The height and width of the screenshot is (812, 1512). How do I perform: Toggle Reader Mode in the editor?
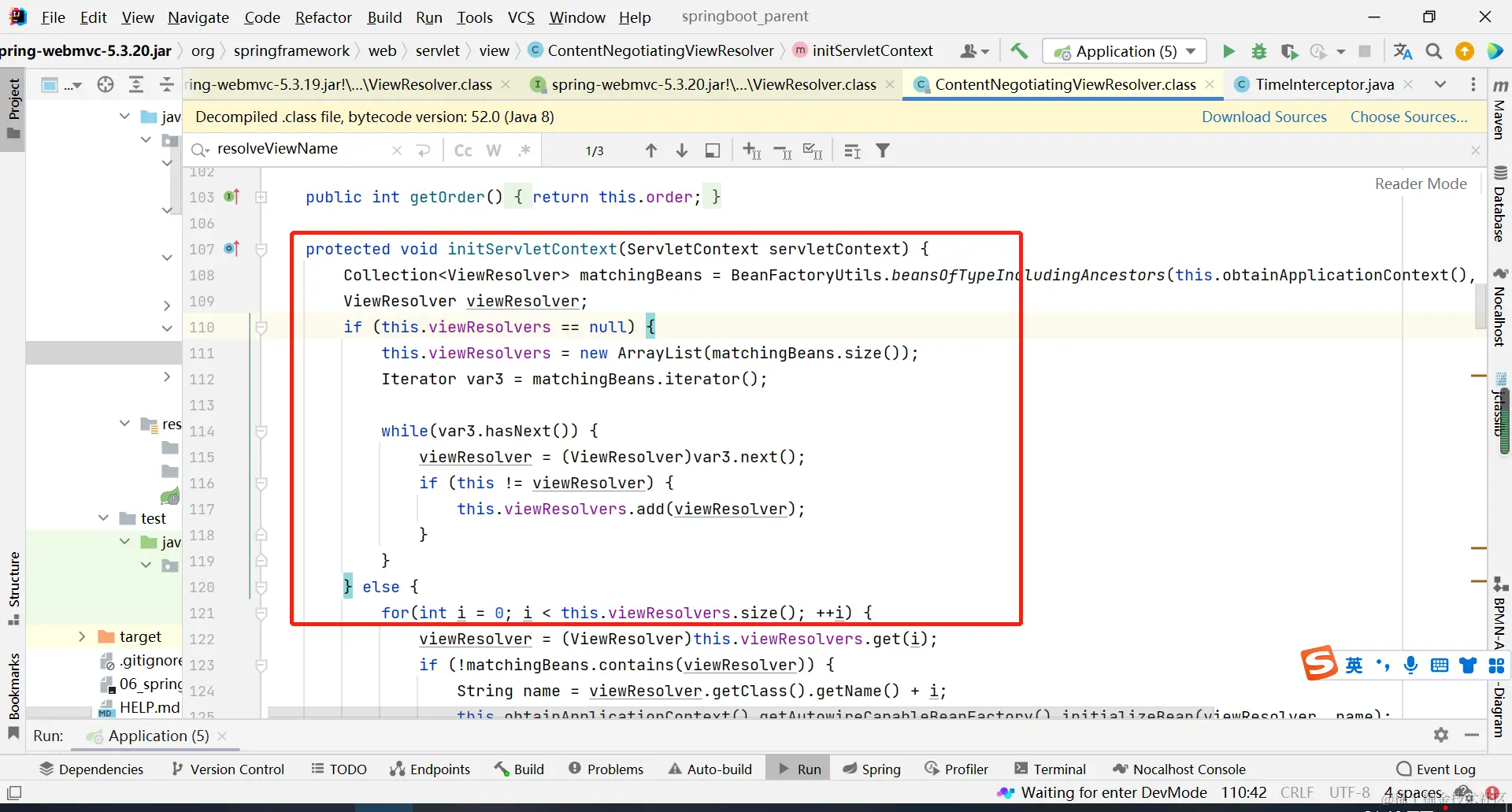click(1421, 184)
